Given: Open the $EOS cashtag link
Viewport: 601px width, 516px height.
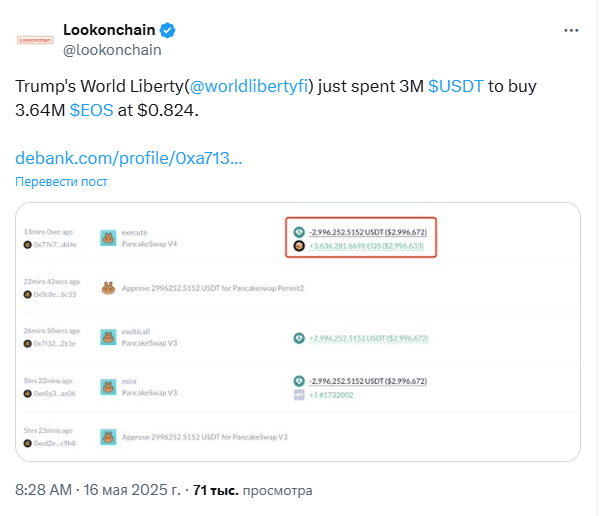Looking at the screenshot, I should click(x=92, y=110).
